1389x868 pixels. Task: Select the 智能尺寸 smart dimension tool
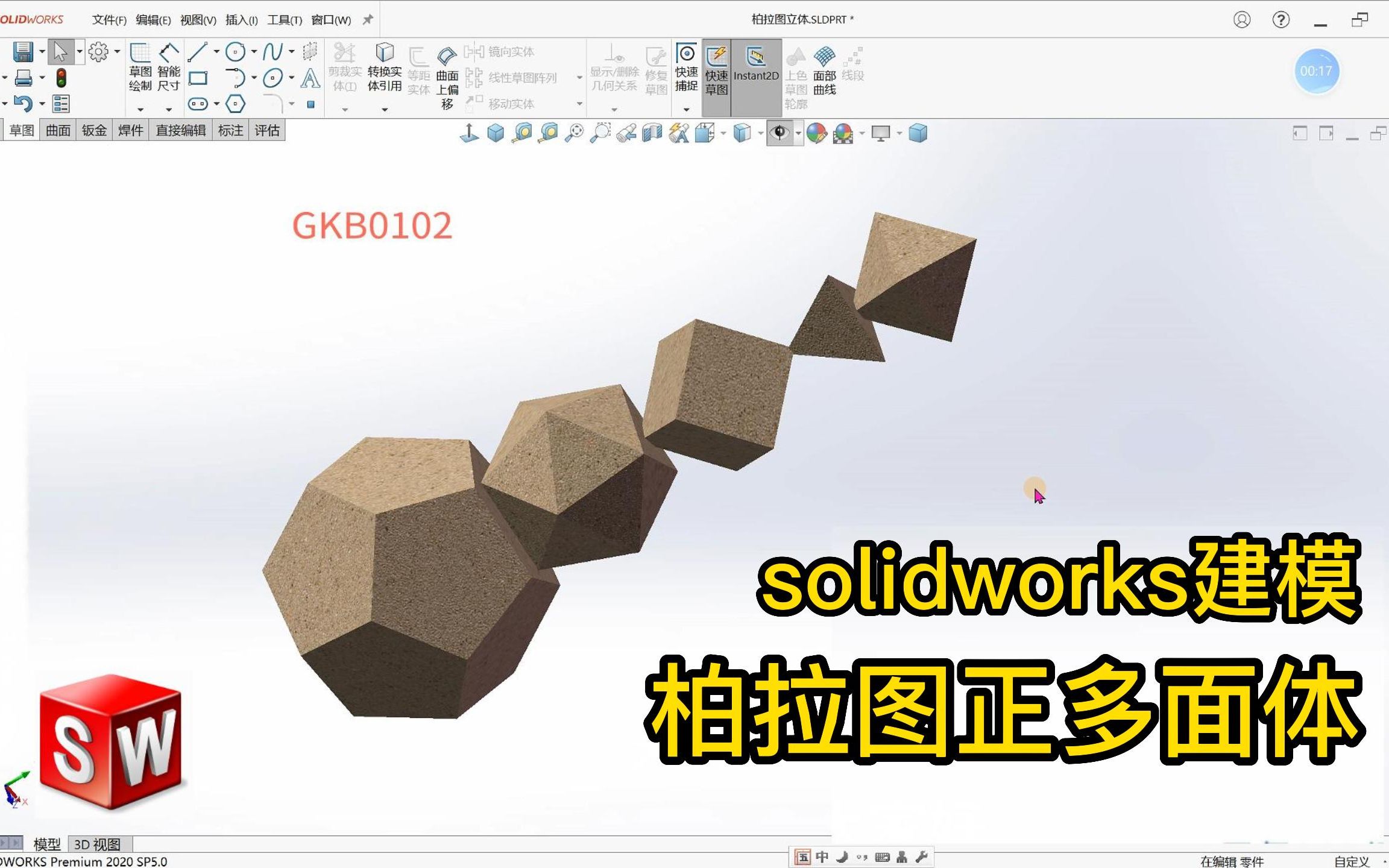169,68
